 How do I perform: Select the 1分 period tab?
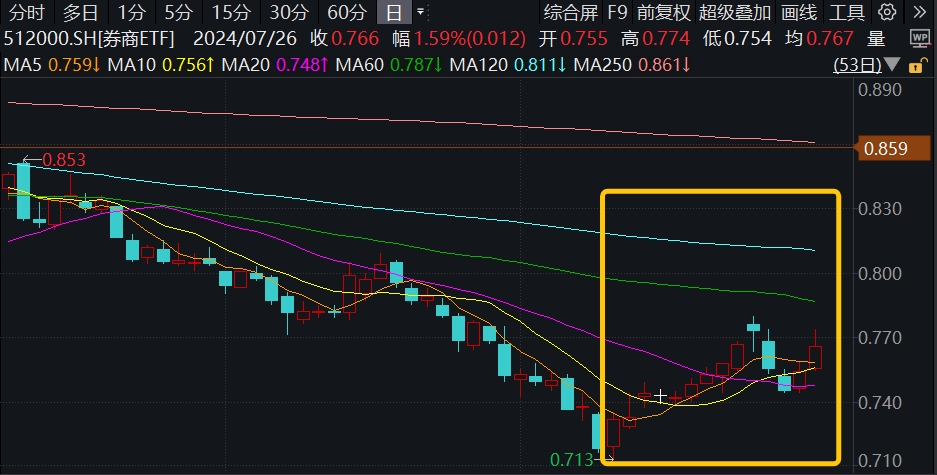(x=131, y=12)
